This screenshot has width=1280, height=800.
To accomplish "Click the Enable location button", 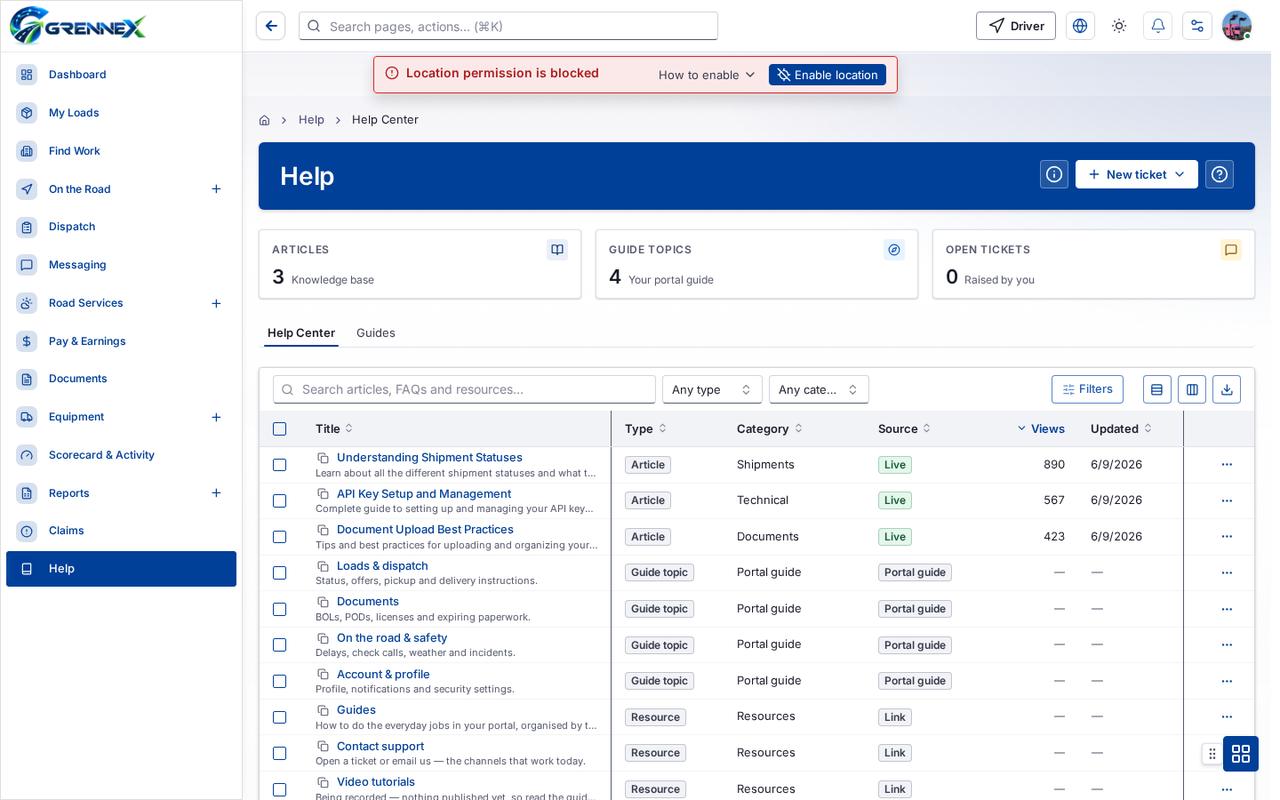I will point(827,75).
